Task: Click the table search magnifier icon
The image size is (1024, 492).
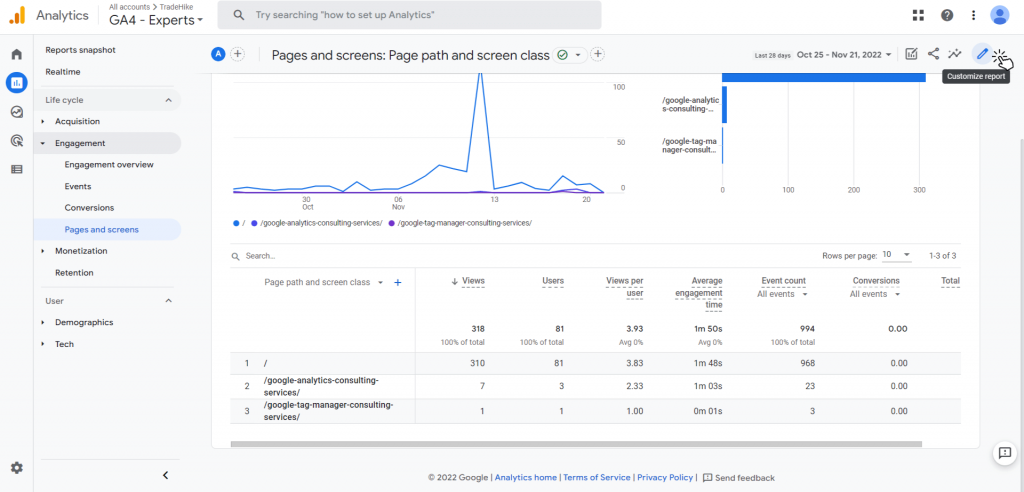Action: click(236, 257)
